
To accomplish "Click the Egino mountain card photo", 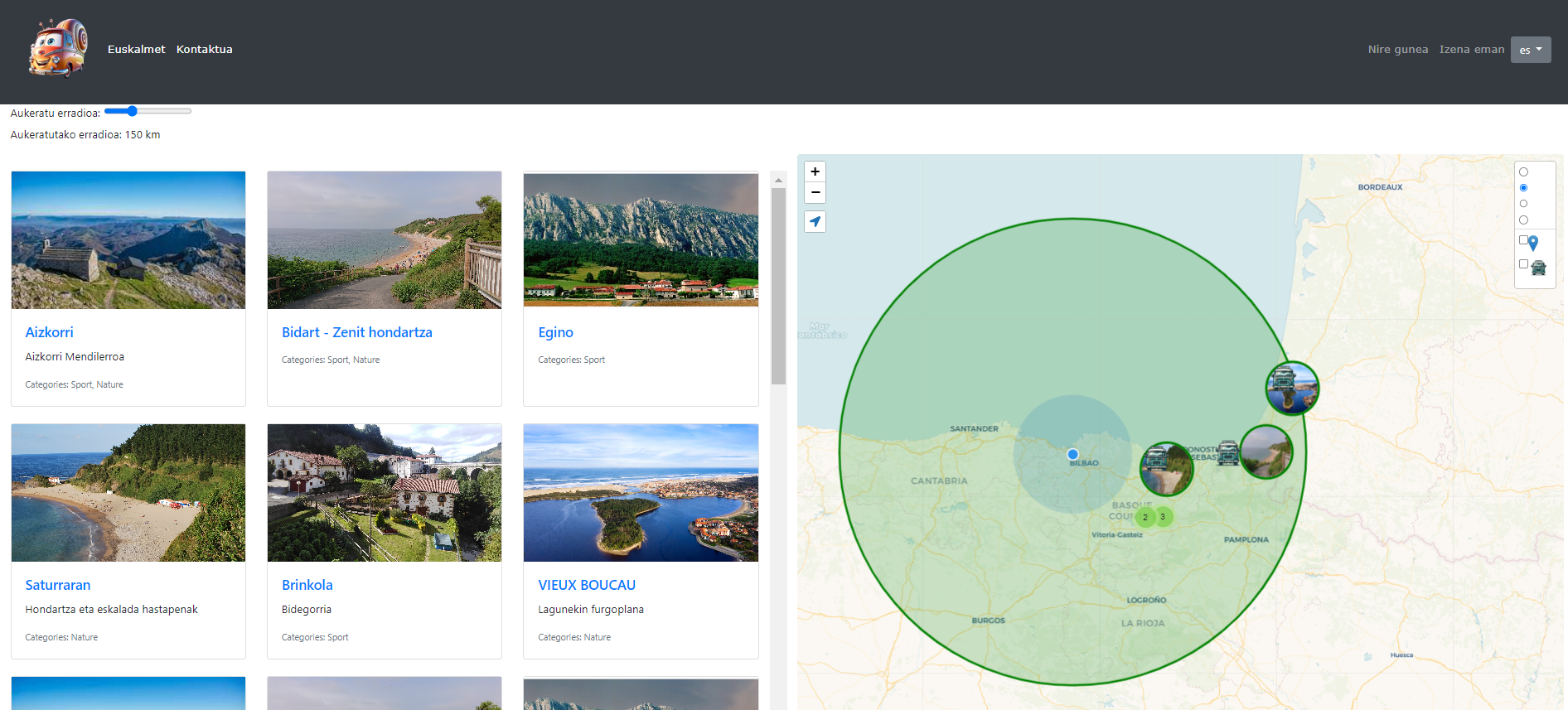I will 641,240.
